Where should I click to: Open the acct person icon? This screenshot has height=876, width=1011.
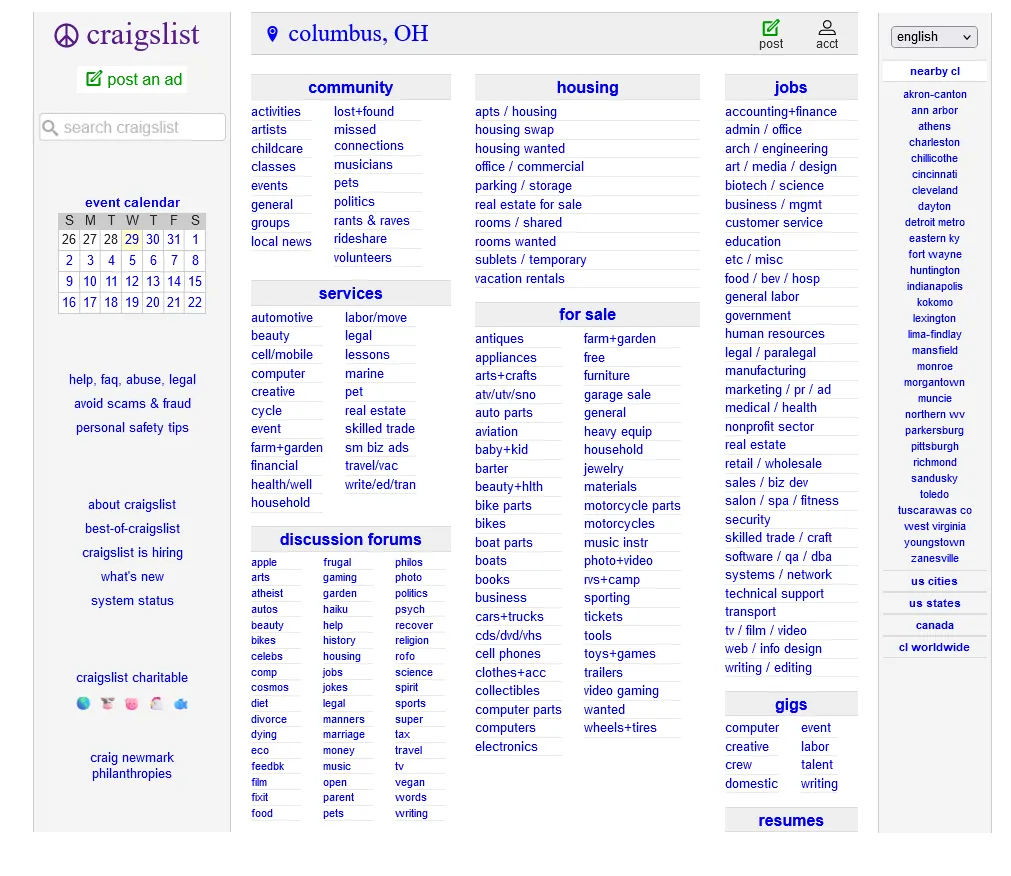pos(827,28)
